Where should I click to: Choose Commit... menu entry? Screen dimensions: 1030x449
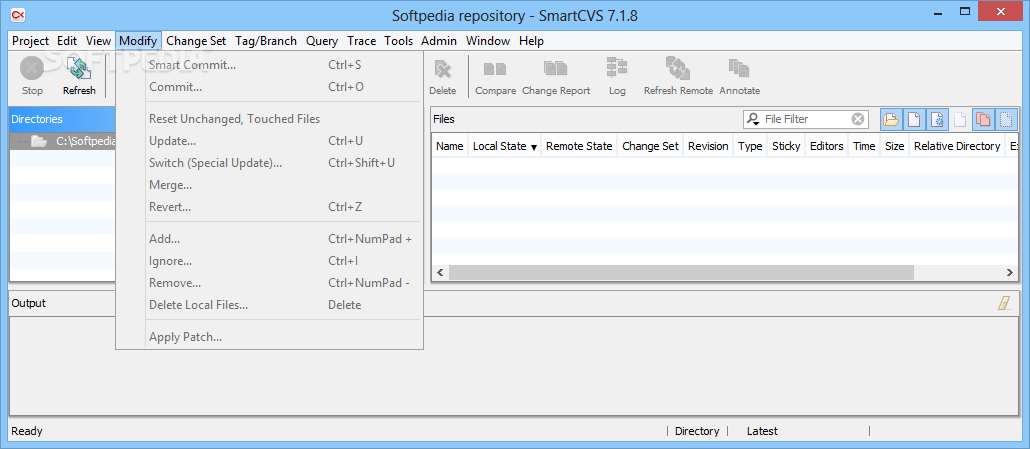click(269, 87)
